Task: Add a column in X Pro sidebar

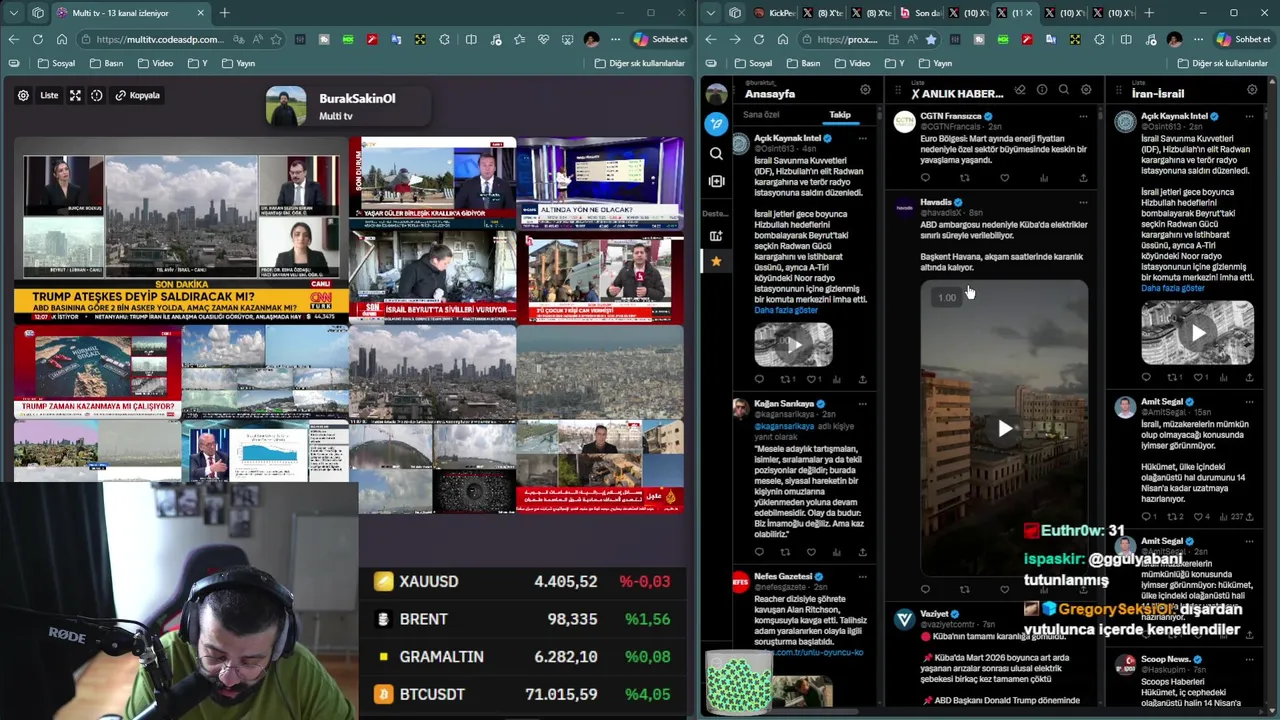Action: (x=716, y=236)
